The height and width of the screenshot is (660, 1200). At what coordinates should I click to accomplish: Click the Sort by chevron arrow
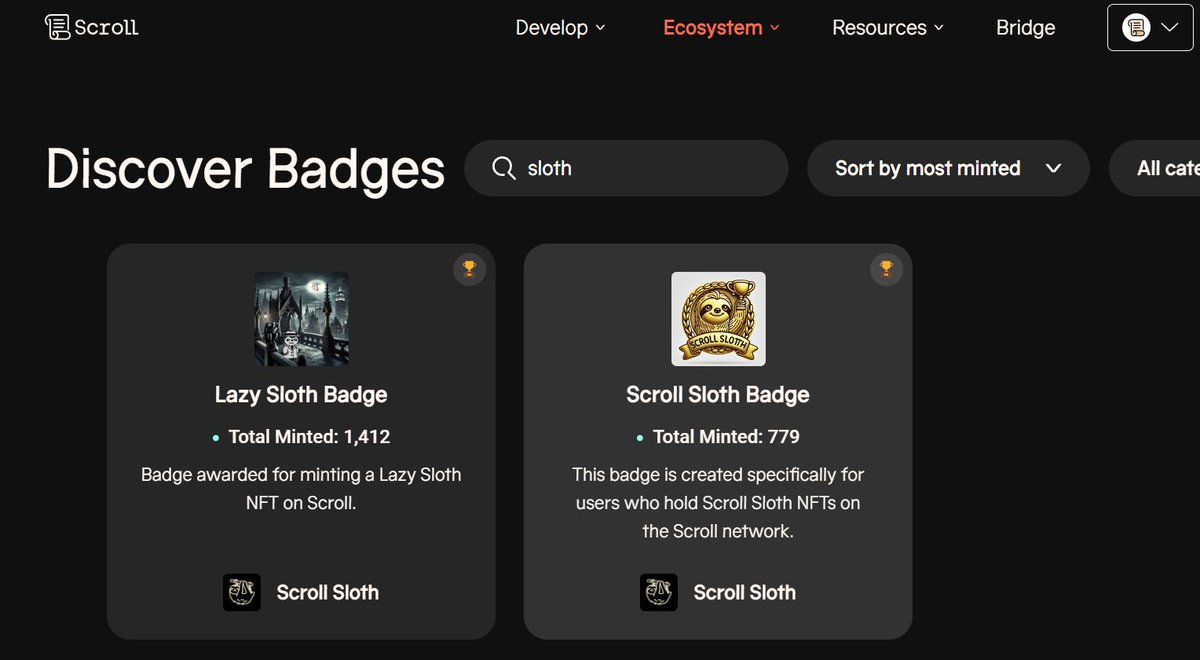click(x=1053, y=168)
